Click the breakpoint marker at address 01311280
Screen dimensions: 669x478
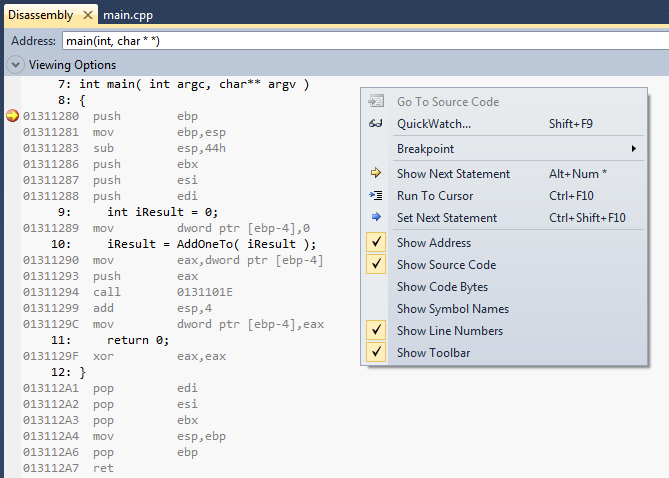(12, 116)
